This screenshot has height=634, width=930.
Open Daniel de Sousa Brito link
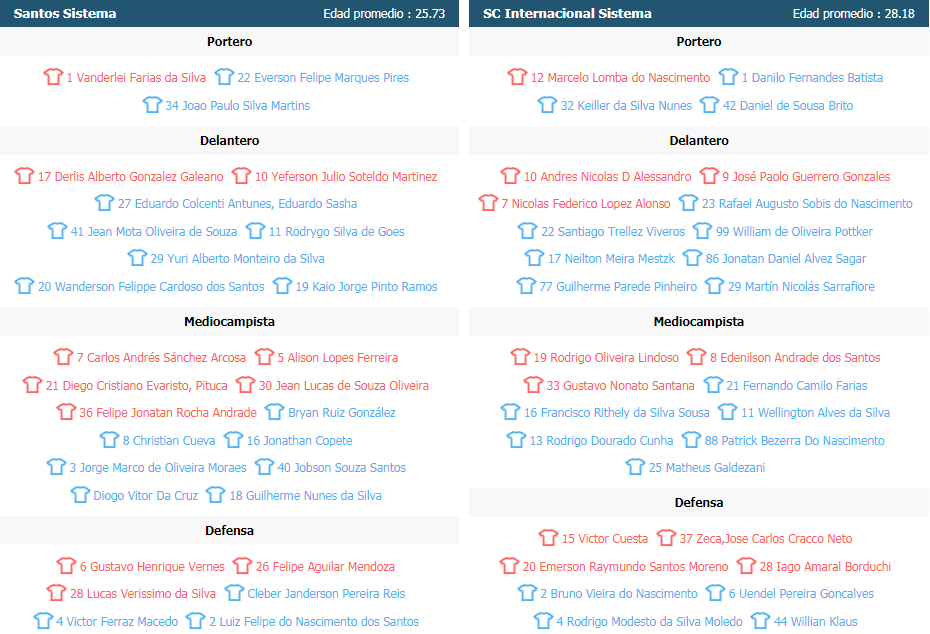tap(788, 105)
